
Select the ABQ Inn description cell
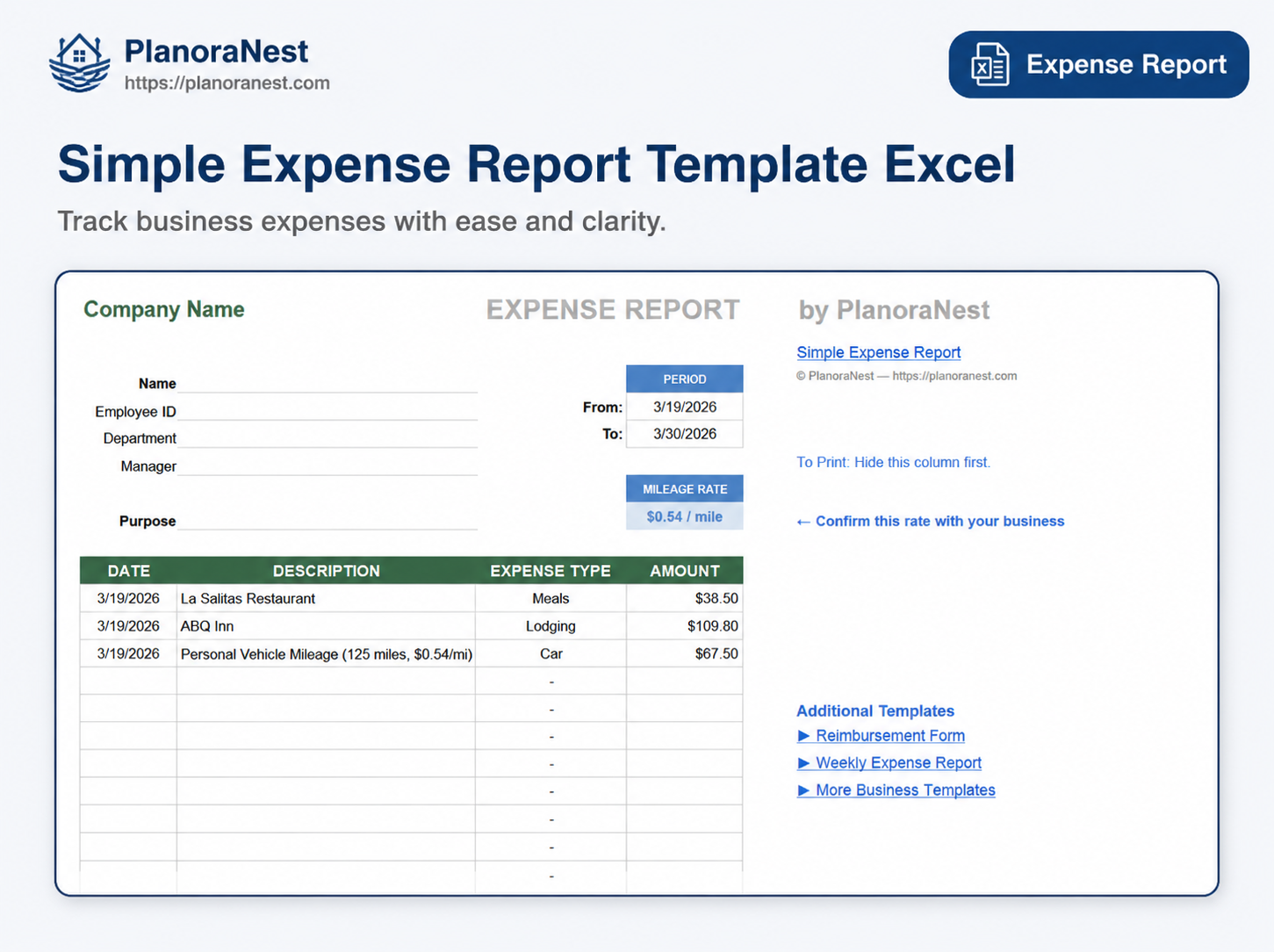pyautogui.click(x=326, y=626)
